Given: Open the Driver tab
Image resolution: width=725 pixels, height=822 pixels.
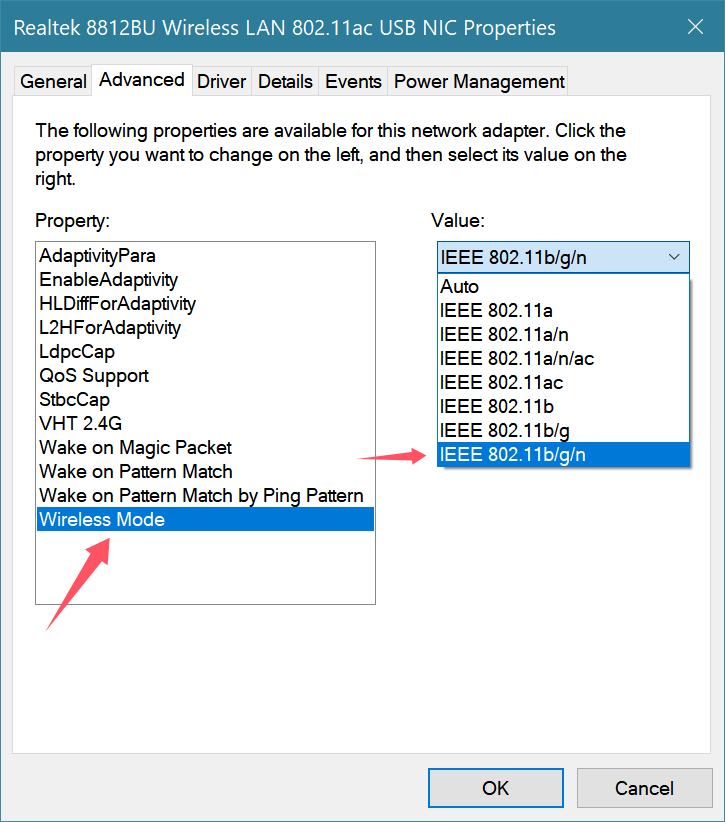Looking at the screenshot, I should [x=221, y=81].
